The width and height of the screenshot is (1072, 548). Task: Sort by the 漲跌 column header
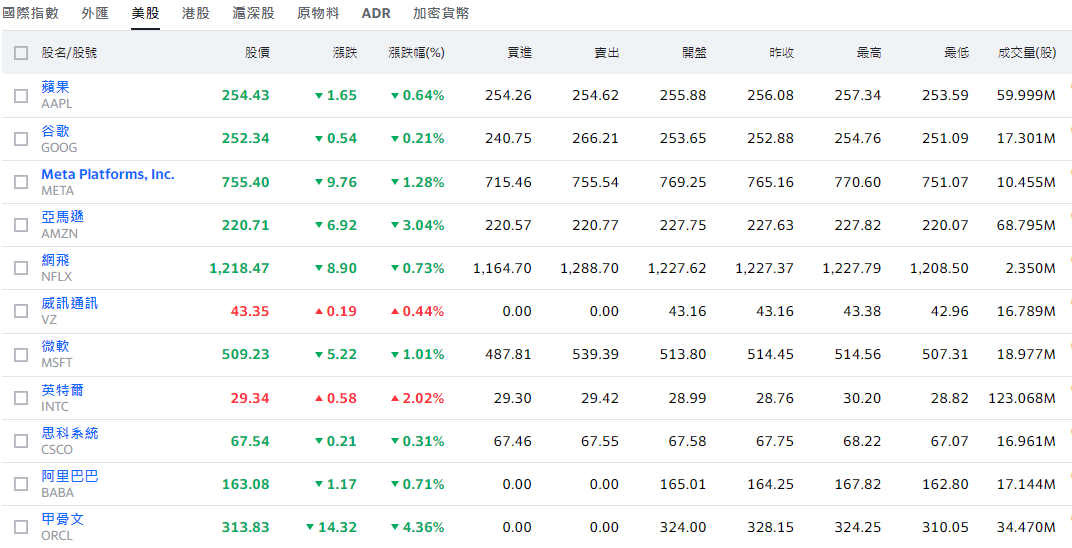click(345, 53)
